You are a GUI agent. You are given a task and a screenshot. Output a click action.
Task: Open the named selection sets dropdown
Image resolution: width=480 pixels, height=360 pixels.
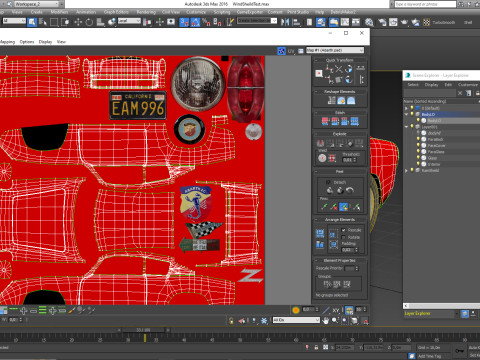tap(257, 21)
